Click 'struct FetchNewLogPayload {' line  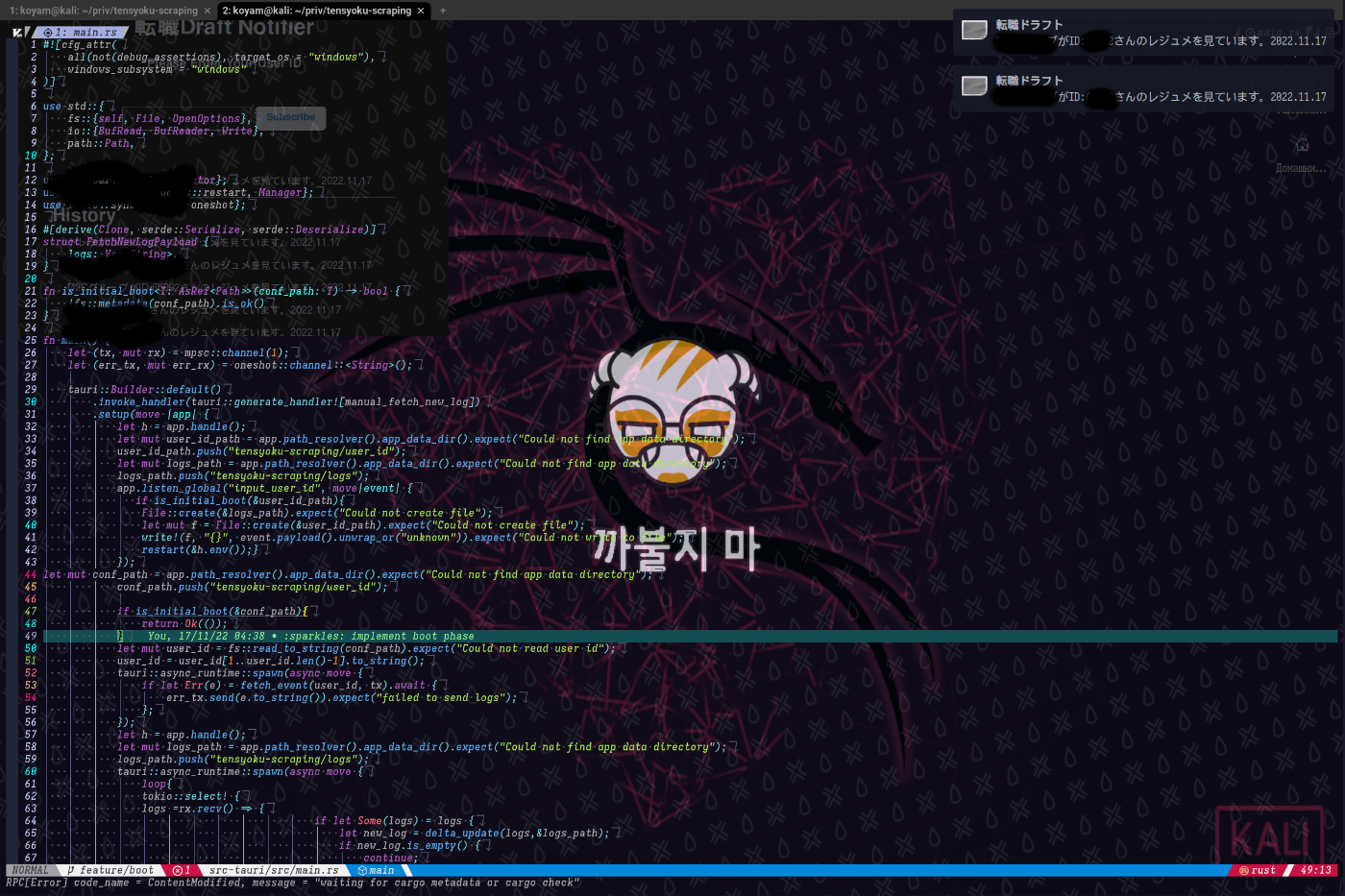(126, 242)
